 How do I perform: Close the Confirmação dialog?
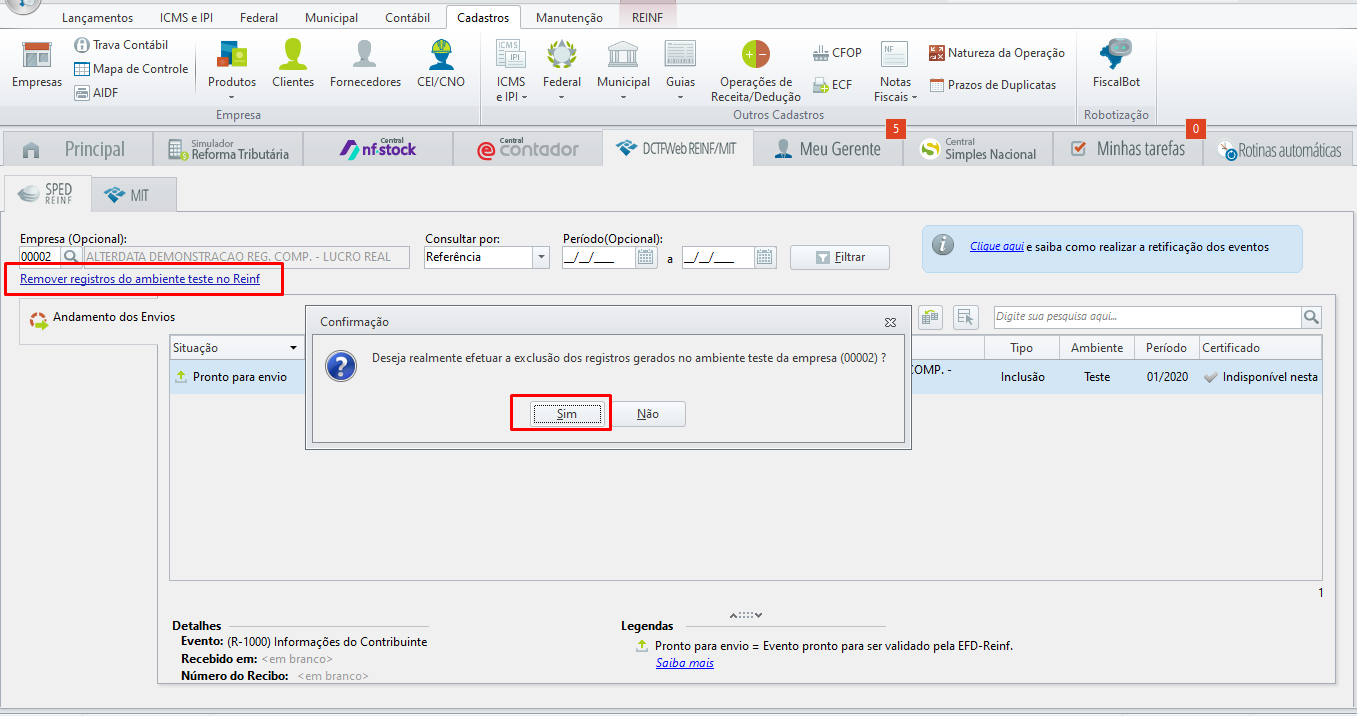[890, 322]
